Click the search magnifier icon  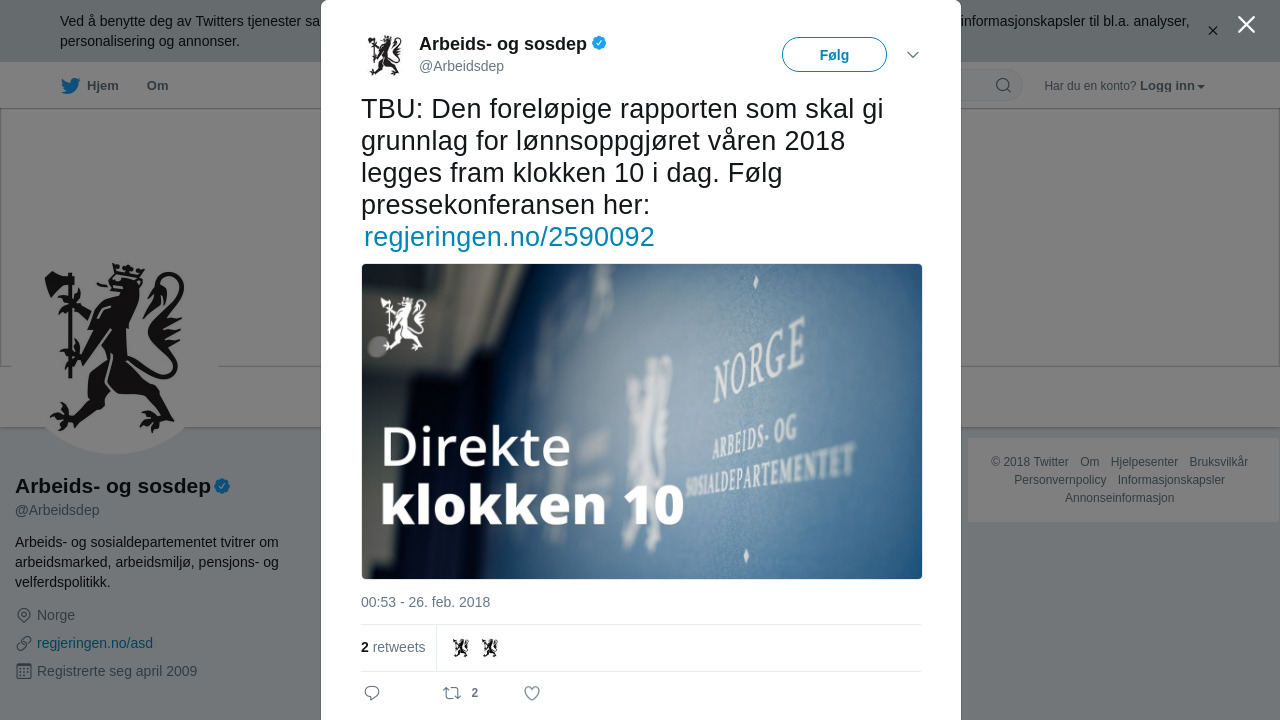[x=1003, y=85]
